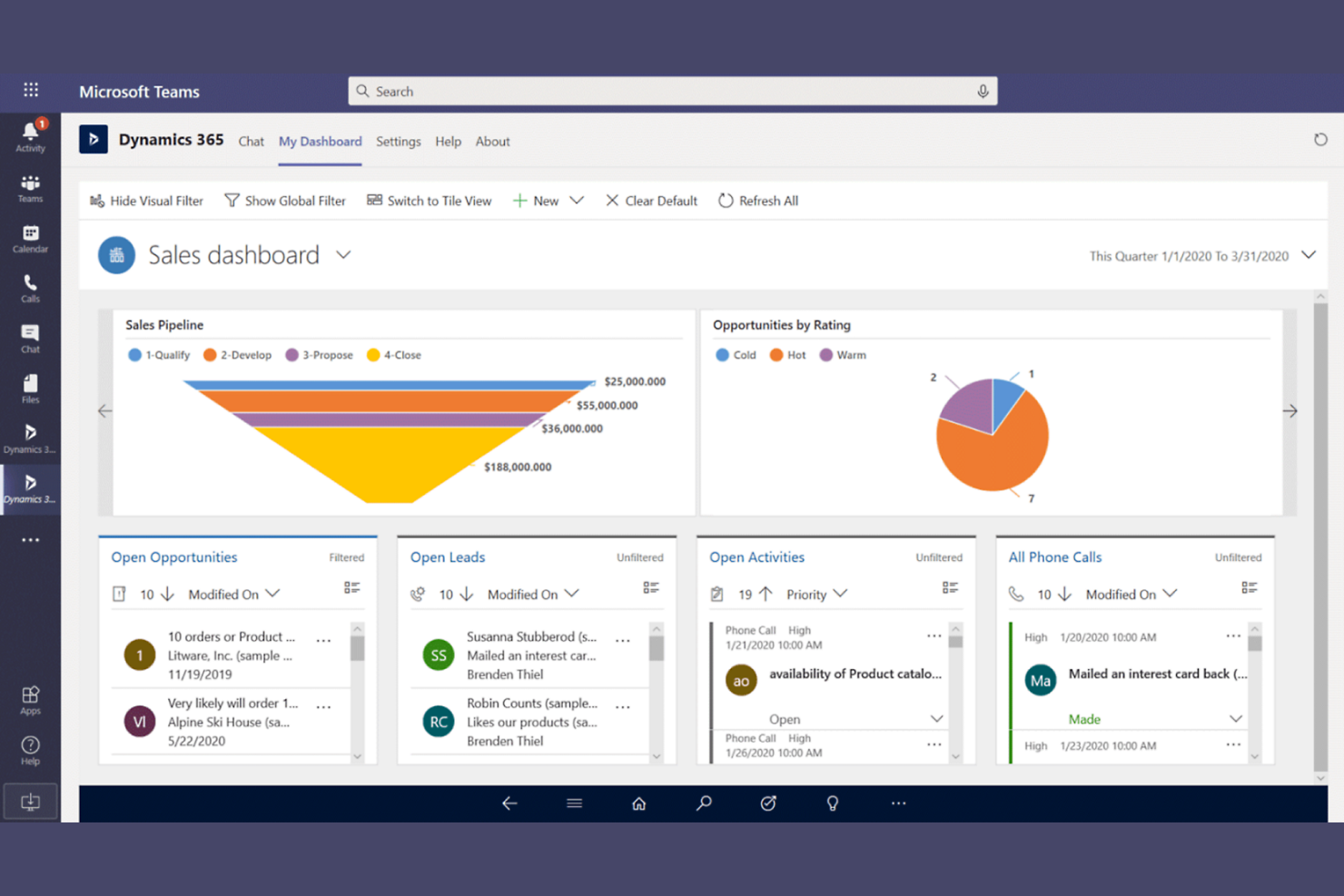
Task: Switch to Tile View
Action: point(429,201)
